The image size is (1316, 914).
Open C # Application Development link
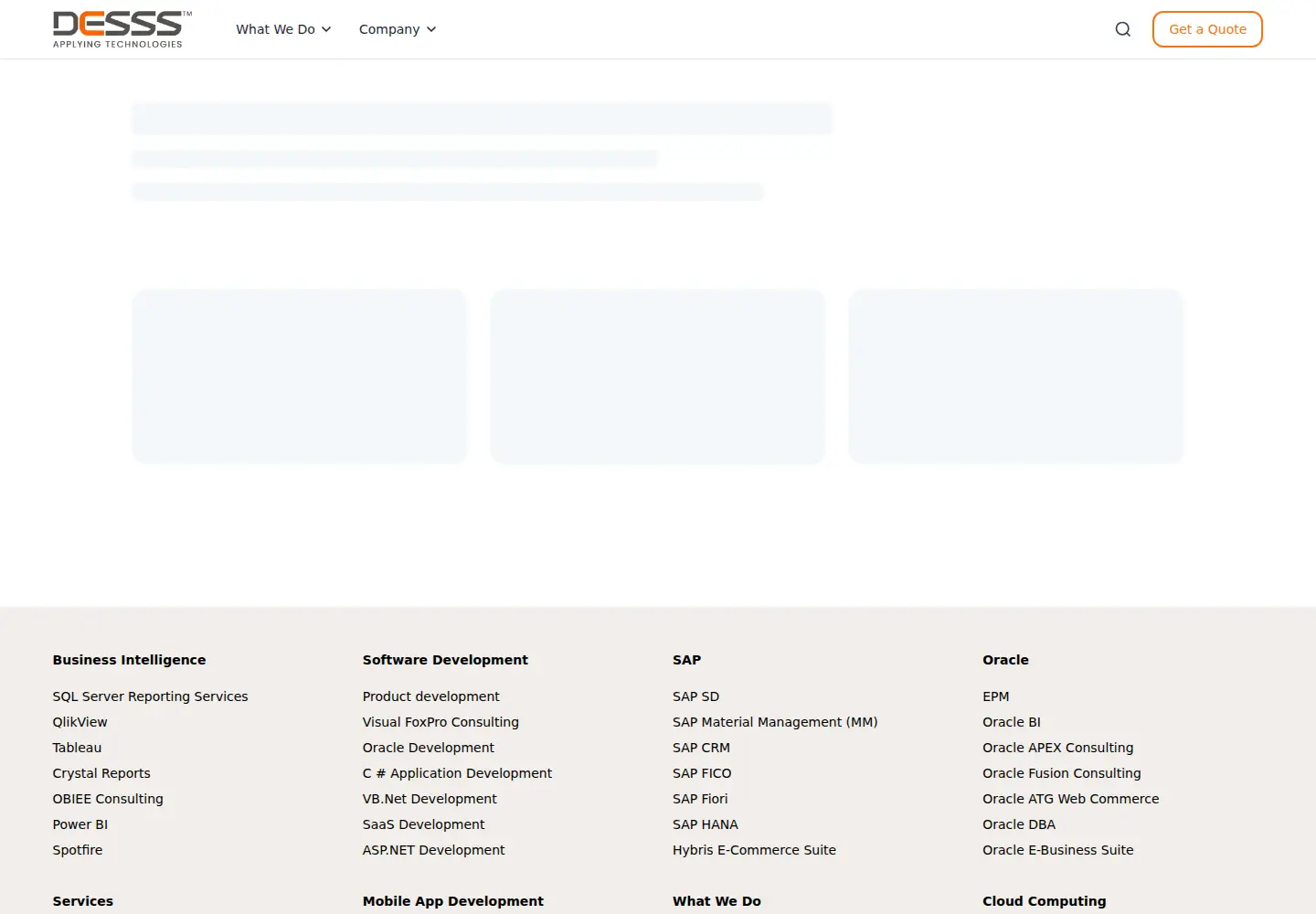pos(457,773)
